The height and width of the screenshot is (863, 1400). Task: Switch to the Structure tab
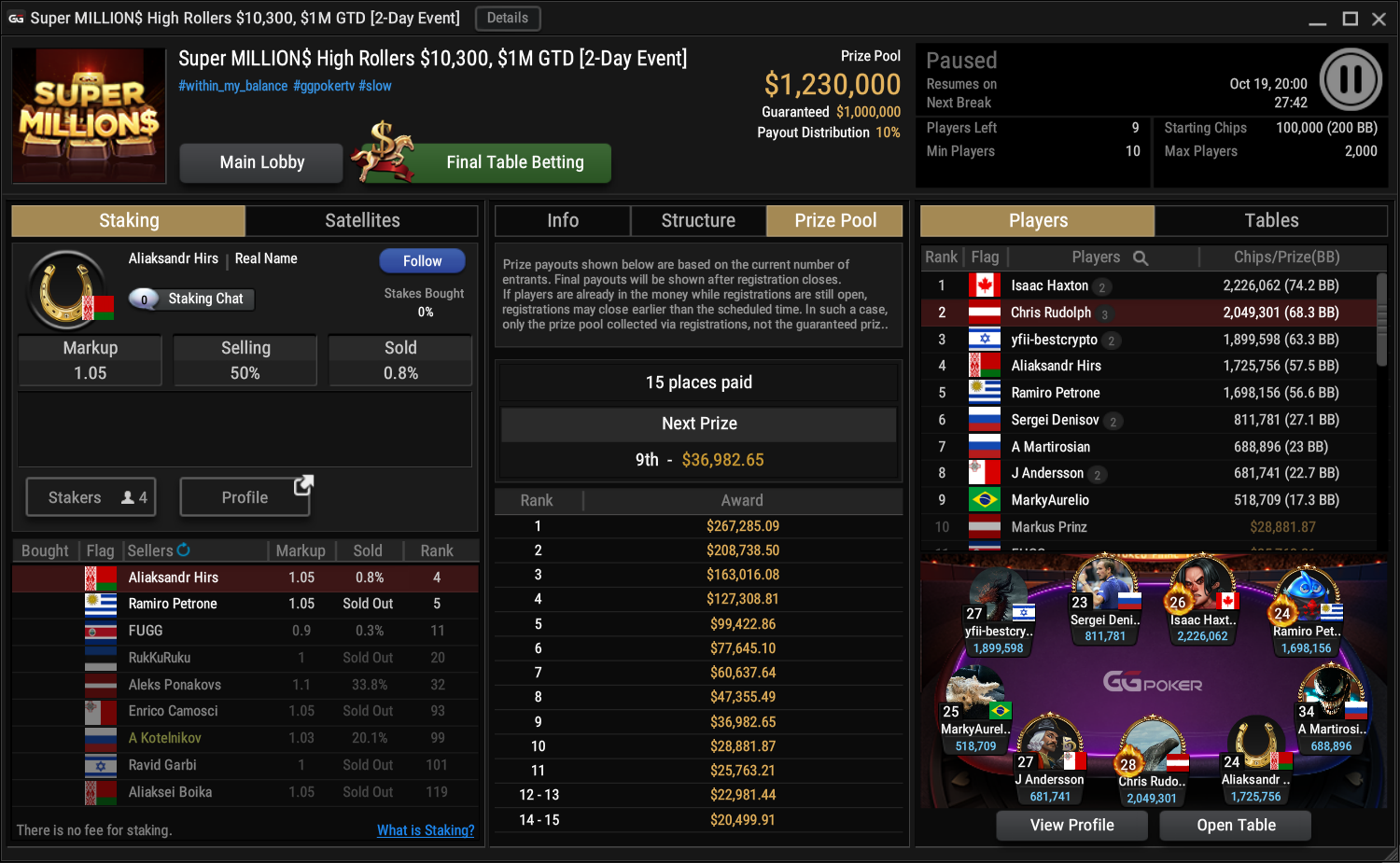(x=698, y=221)
